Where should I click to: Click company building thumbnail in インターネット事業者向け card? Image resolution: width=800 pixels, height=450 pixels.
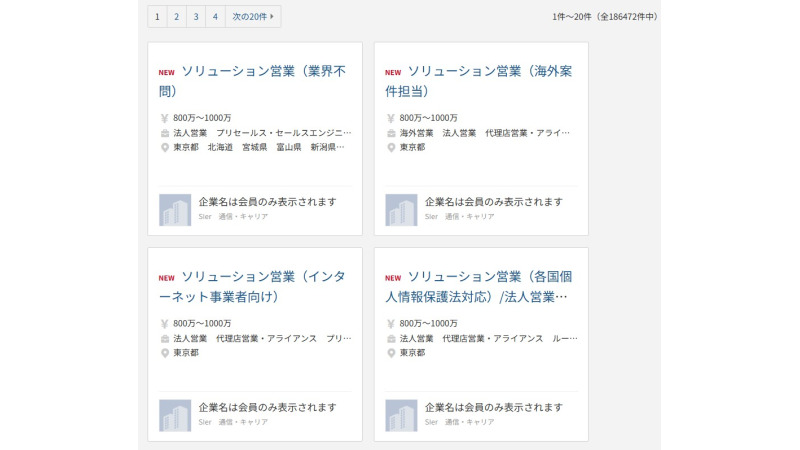click(175, 415)
